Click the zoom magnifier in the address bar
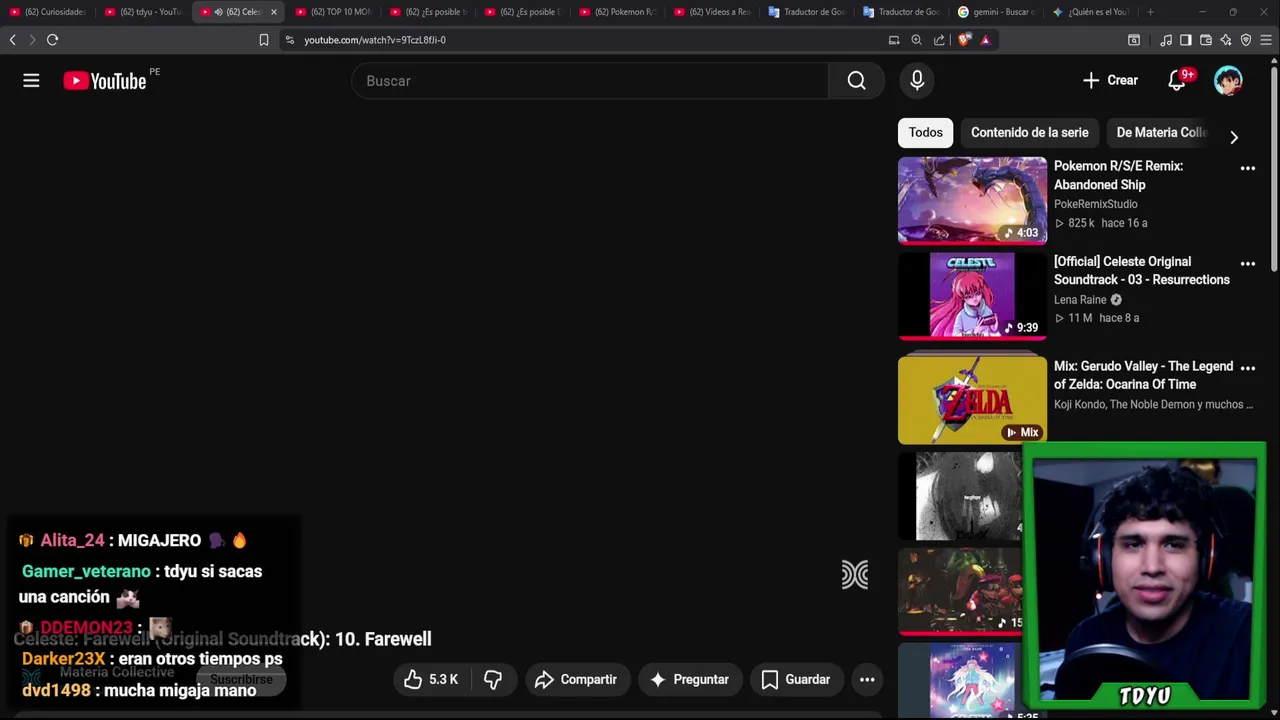 916,40
